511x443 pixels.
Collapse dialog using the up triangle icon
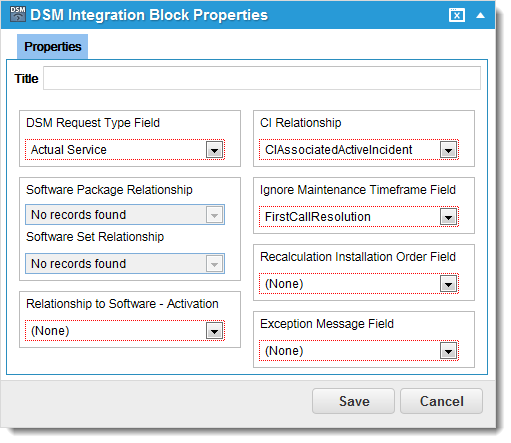(x=480, y=15)
